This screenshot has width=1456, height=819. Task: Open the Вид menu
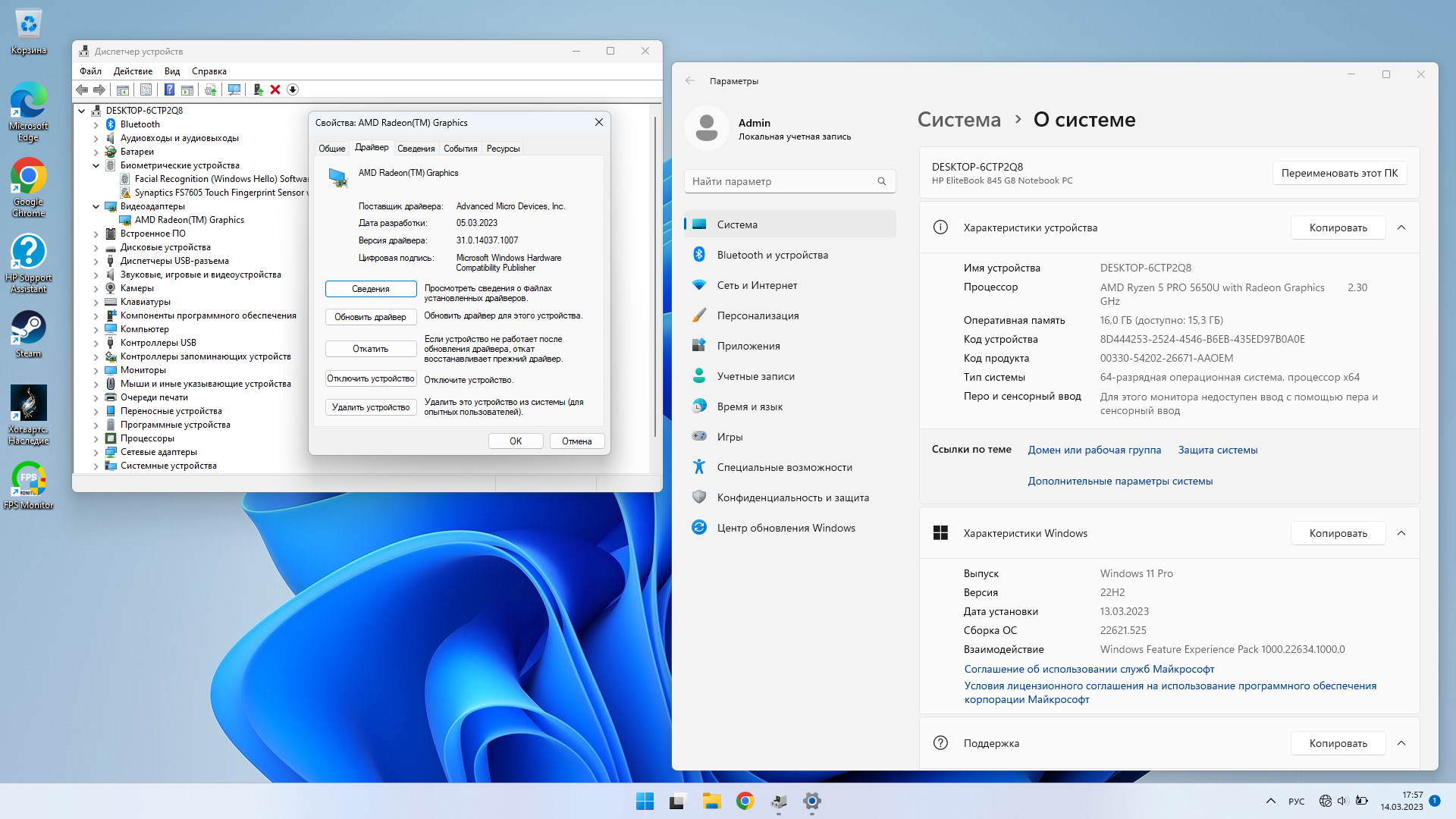172,71
